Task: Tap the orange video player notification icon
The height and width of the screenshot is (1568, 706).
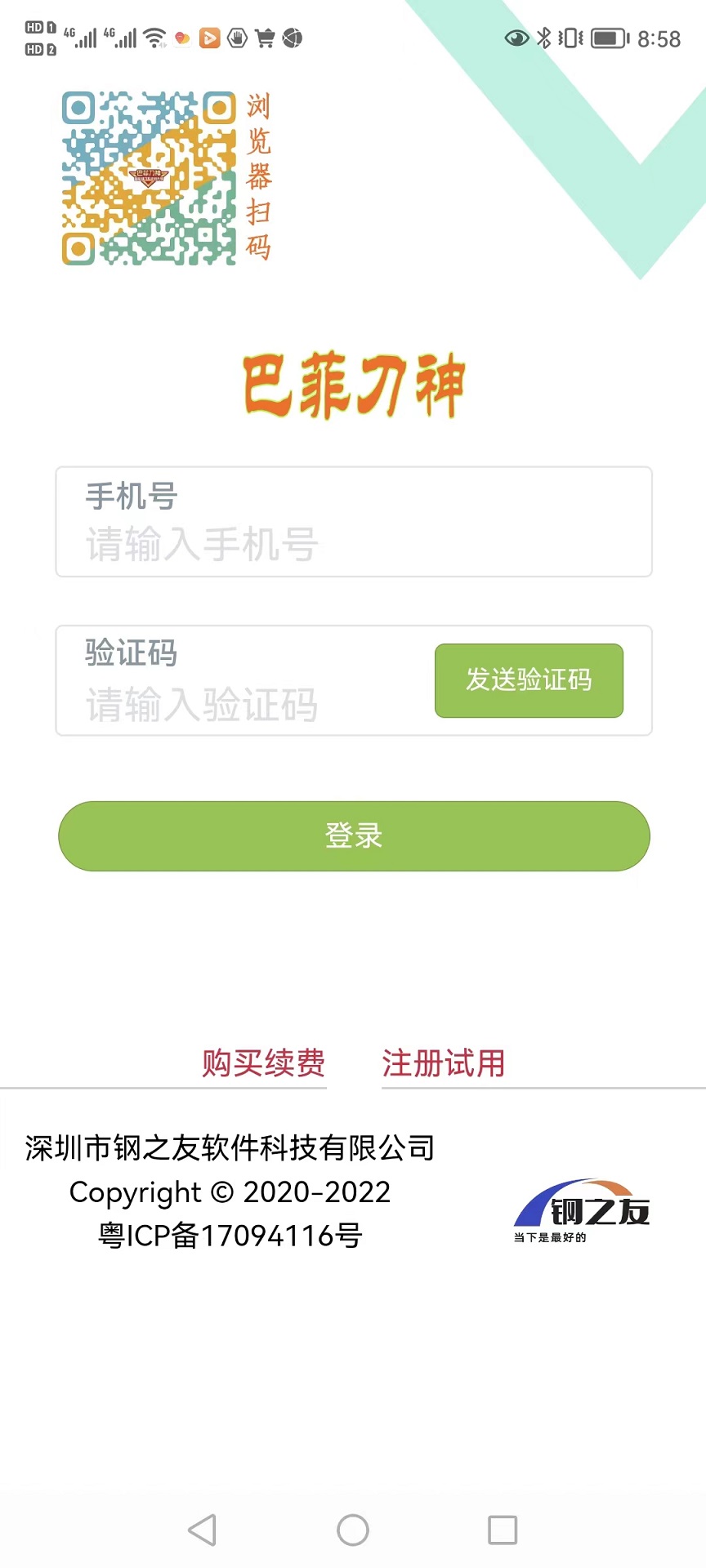Action: click(x=210, y=38)
